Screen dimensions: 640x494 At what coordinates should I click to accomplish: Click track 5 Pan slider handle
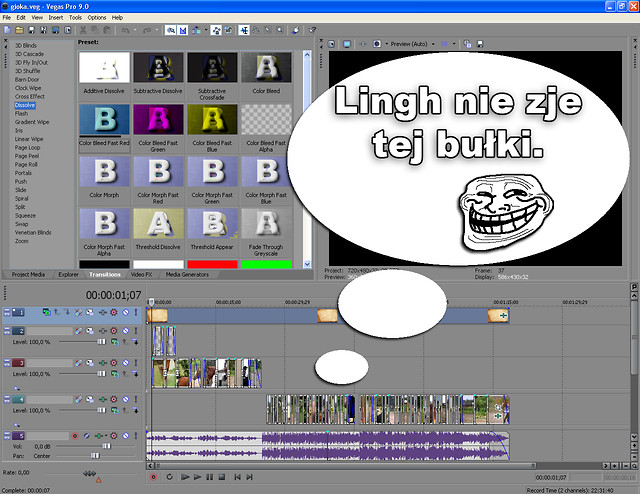(x=95, y=456)
